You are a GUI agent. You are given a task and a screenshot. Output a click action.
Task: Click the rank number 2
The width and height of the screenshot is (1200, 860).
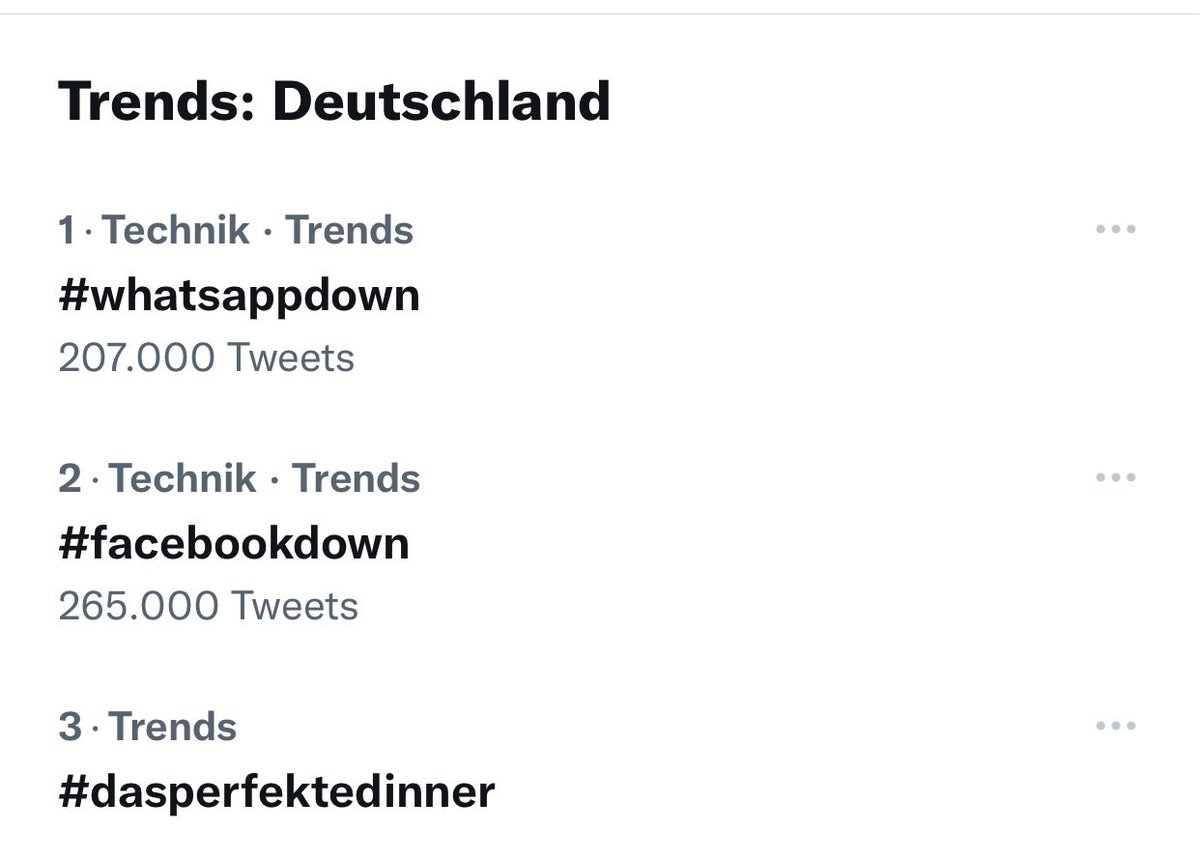70,478
